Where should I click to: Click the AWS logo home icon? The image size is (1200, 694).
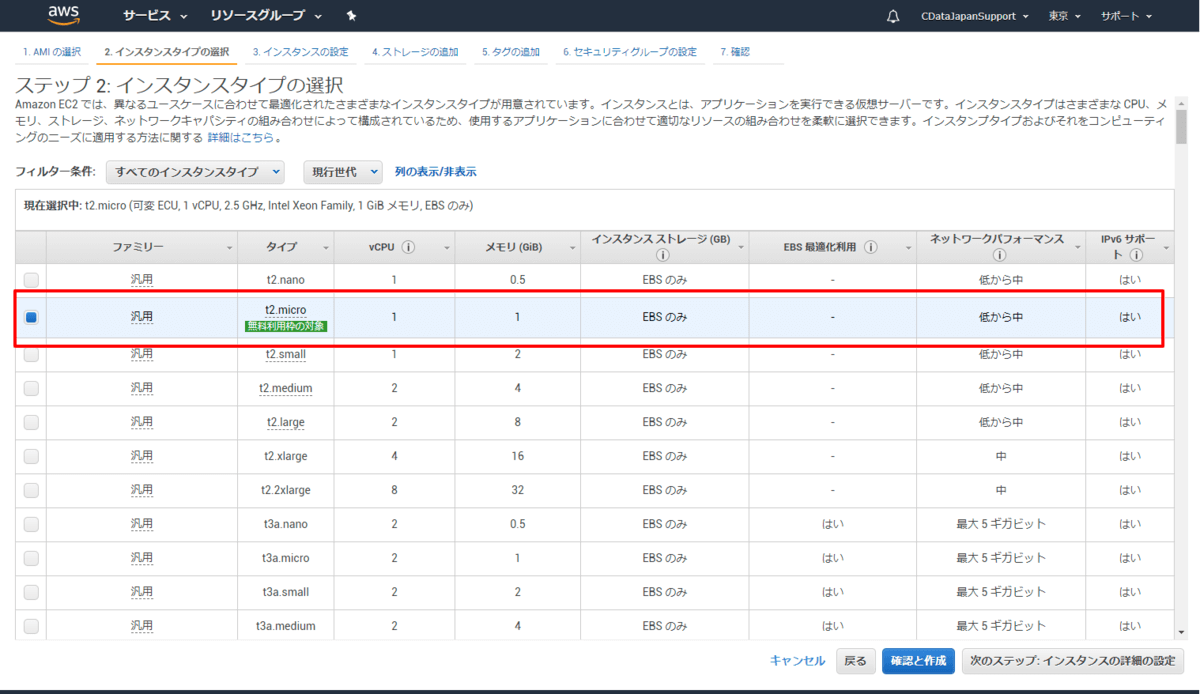tap(65, 15)
